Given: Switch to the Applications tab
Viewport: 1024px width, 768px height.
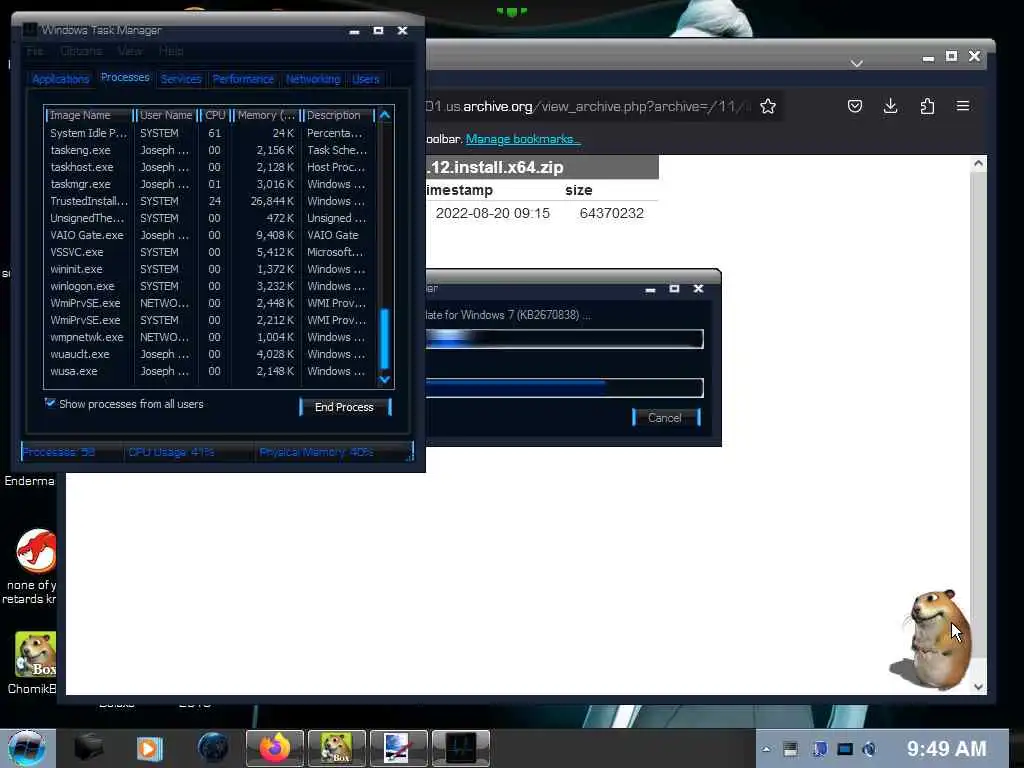Looking at the screenshot, I should [60, 79].
